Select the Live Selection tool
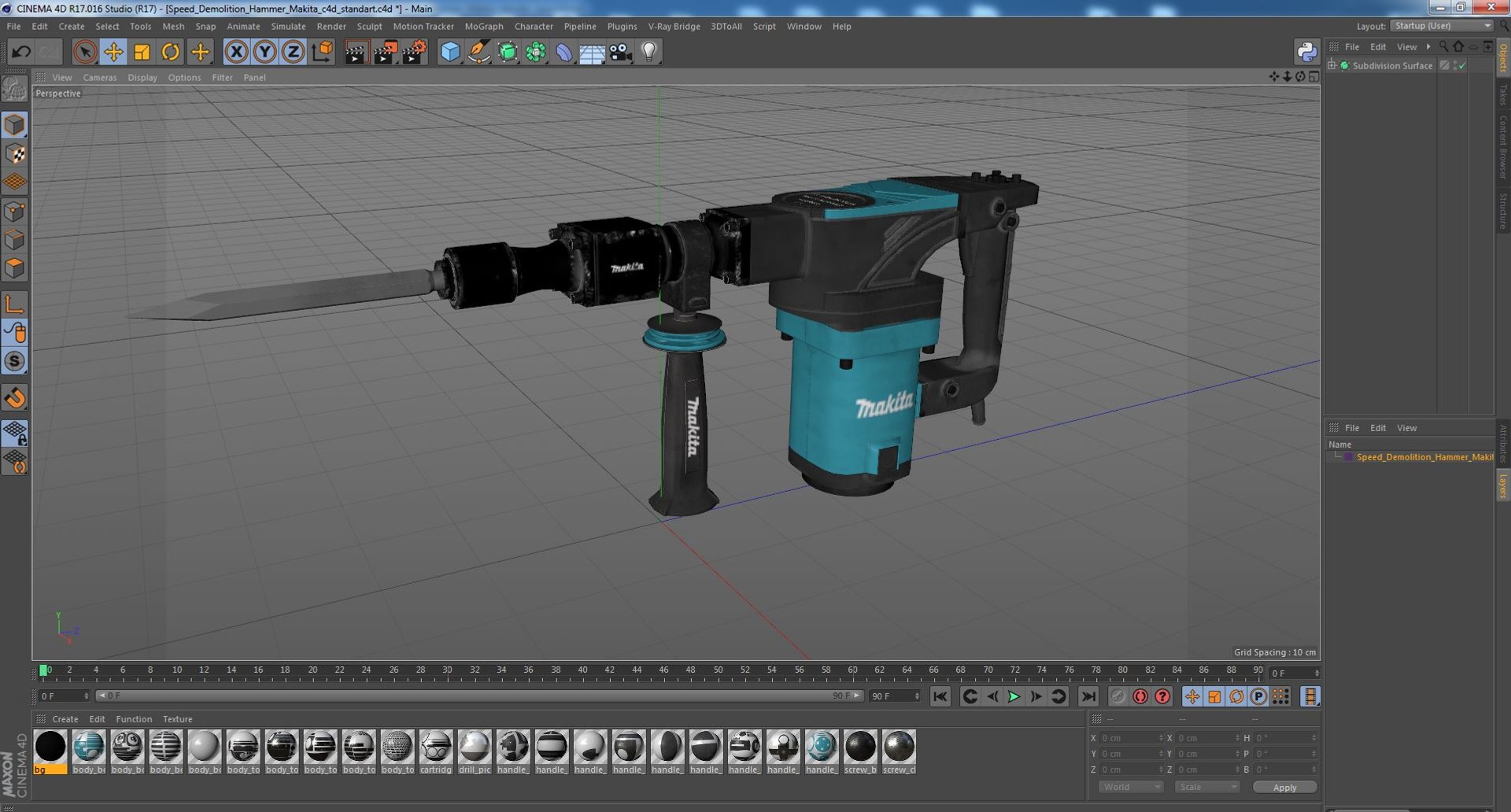Viewport: 1511px width, 812px height. [x=85, y=52]
